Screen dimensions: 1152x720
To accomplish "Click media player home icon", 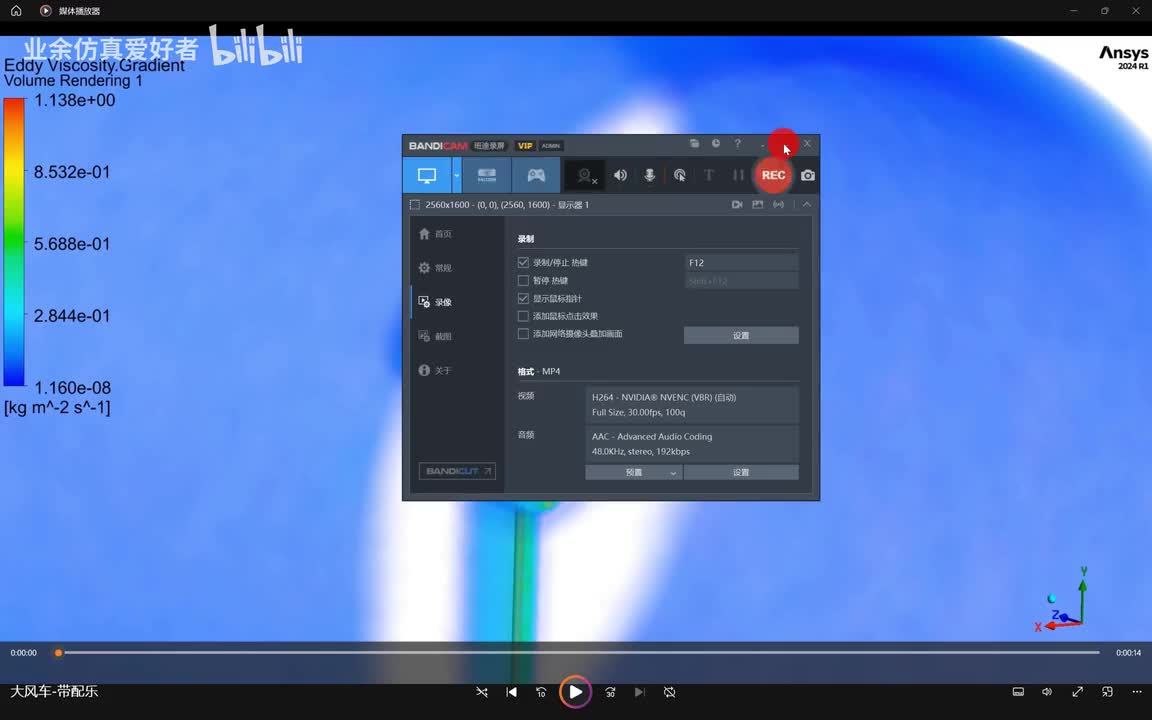I will 16,11.
